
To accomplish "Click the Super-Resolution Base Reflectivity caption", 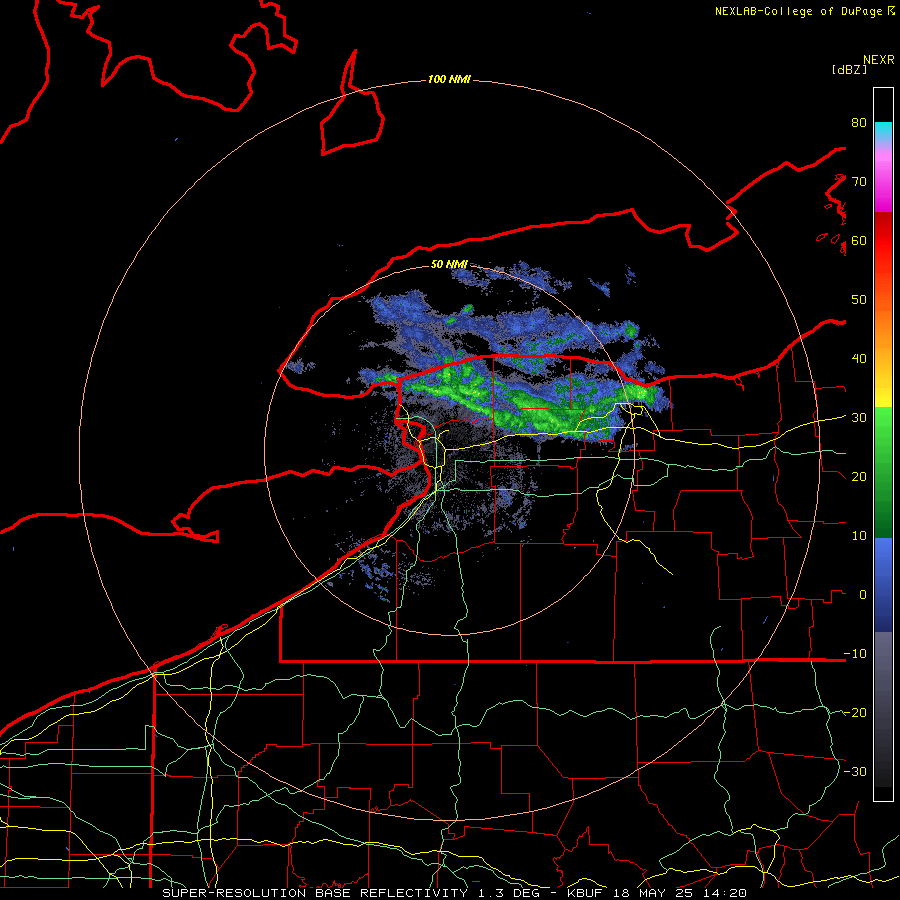I will point(455,893).
